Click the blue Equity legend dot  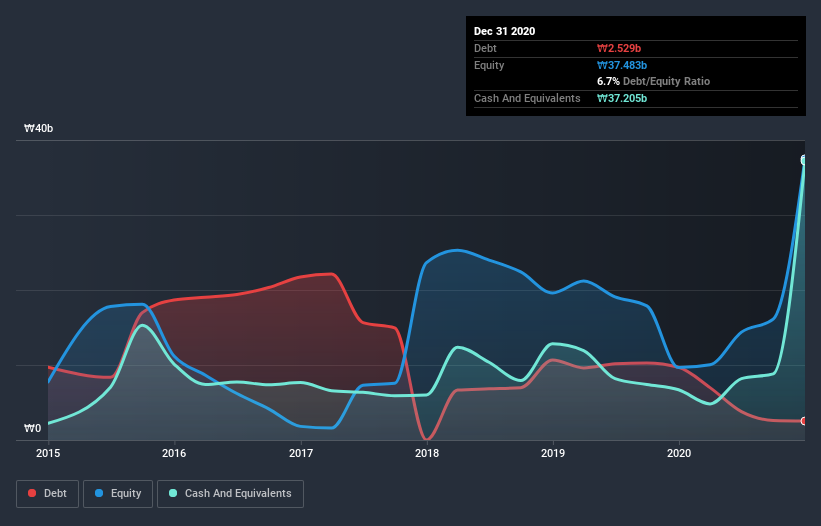coord(99,493)
